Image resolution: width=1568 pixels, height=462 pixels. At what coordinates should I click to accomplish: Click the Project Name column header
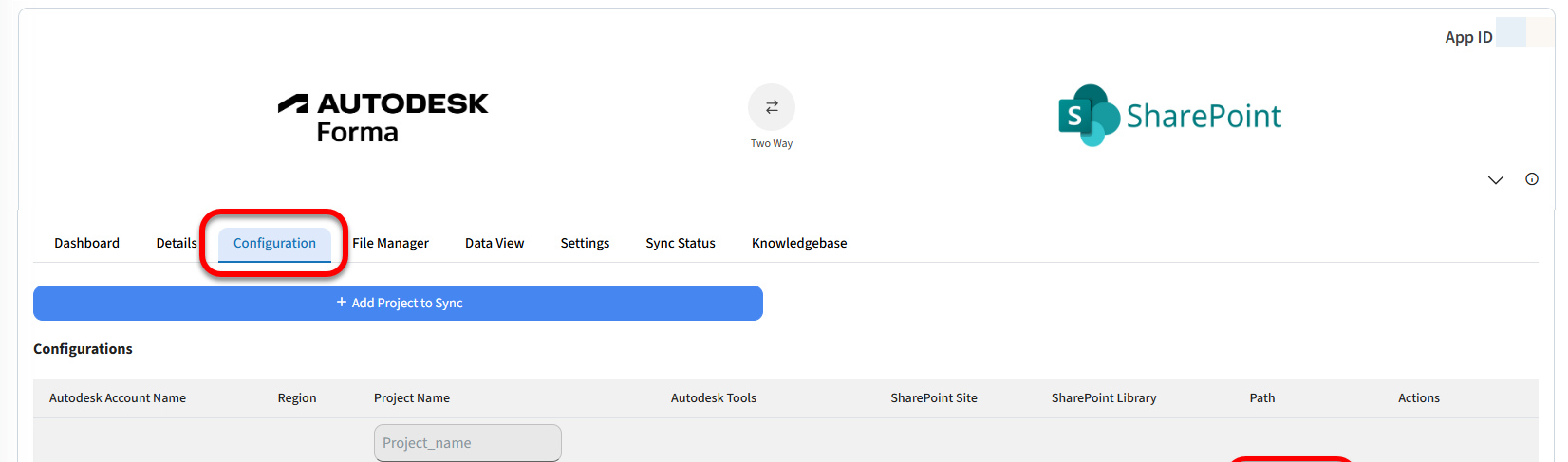coord(412,398)
